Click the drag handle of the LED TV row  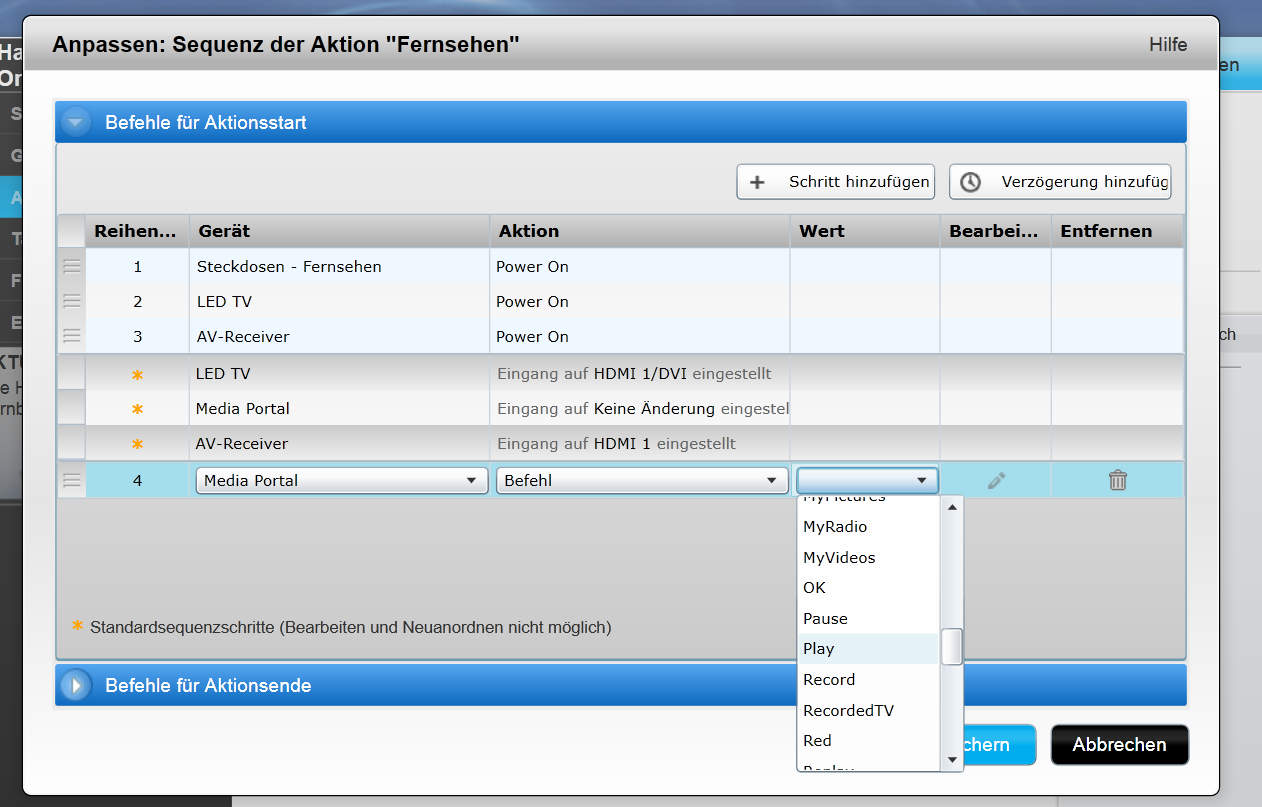click(72, 302)
